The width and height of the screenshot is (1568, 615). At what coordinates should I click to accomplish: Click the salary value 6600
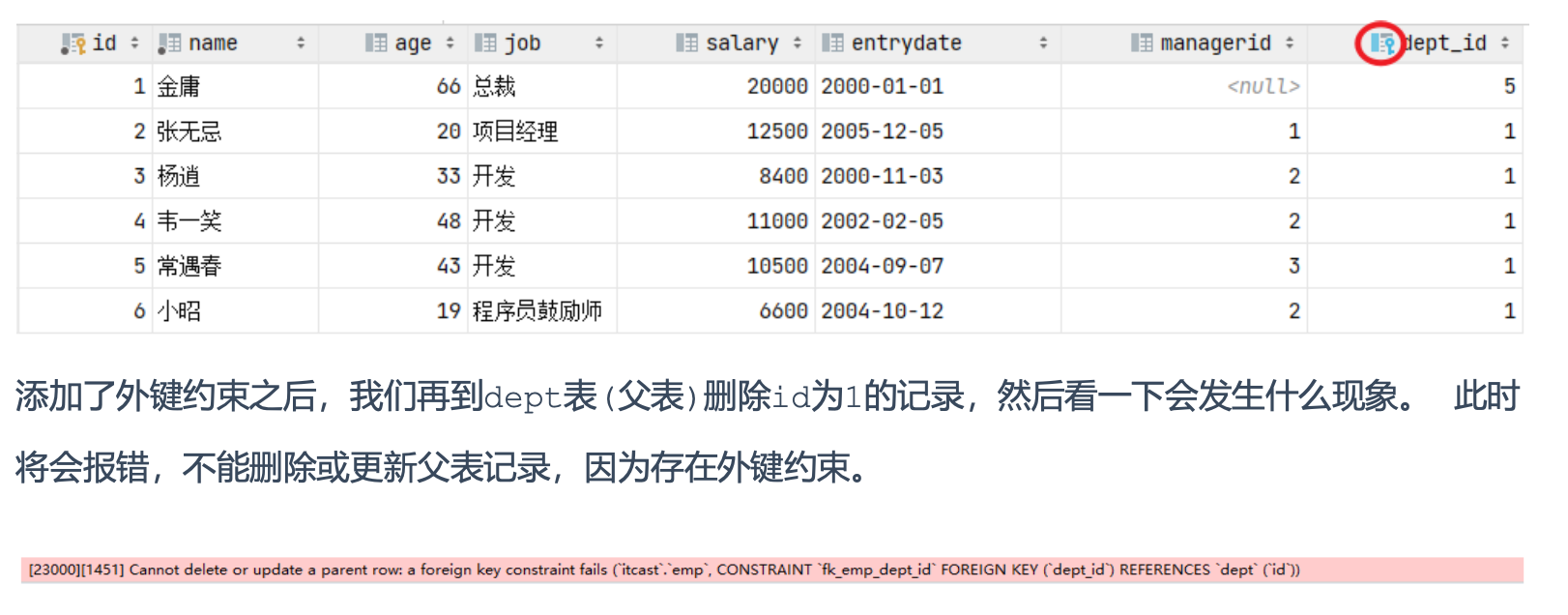point(784,311)
